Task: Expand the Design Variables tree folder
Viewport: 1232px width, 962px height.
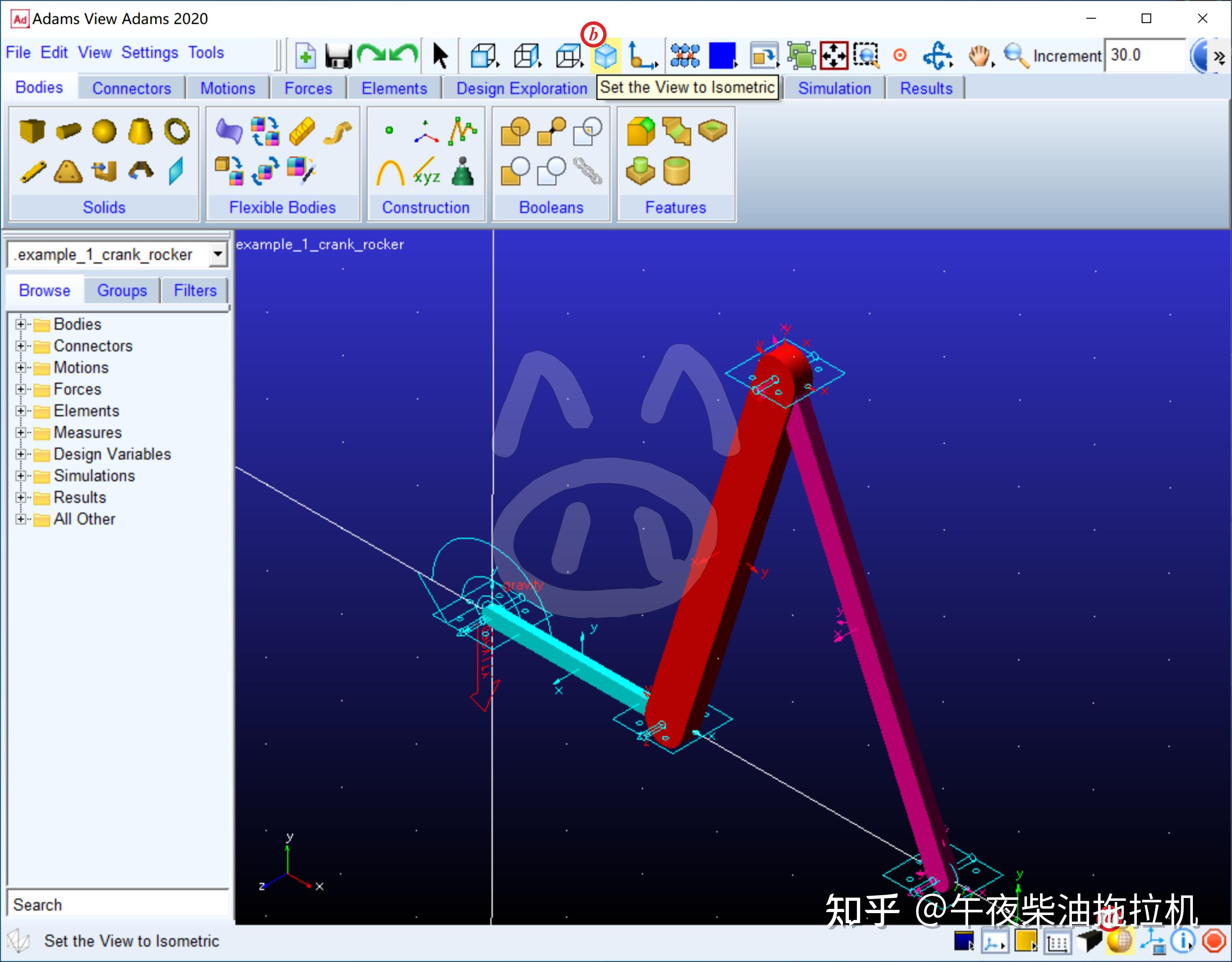Action: point(21,454)
